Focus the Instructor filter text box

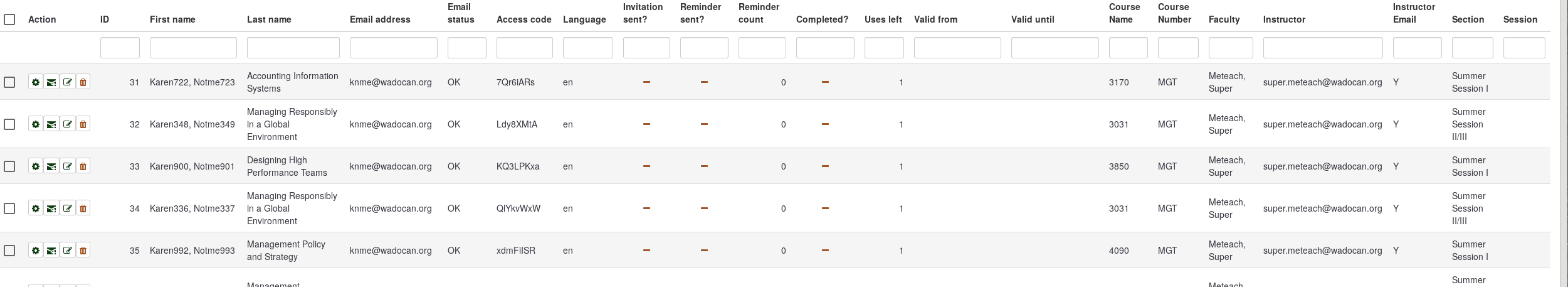pos(1322,48)
